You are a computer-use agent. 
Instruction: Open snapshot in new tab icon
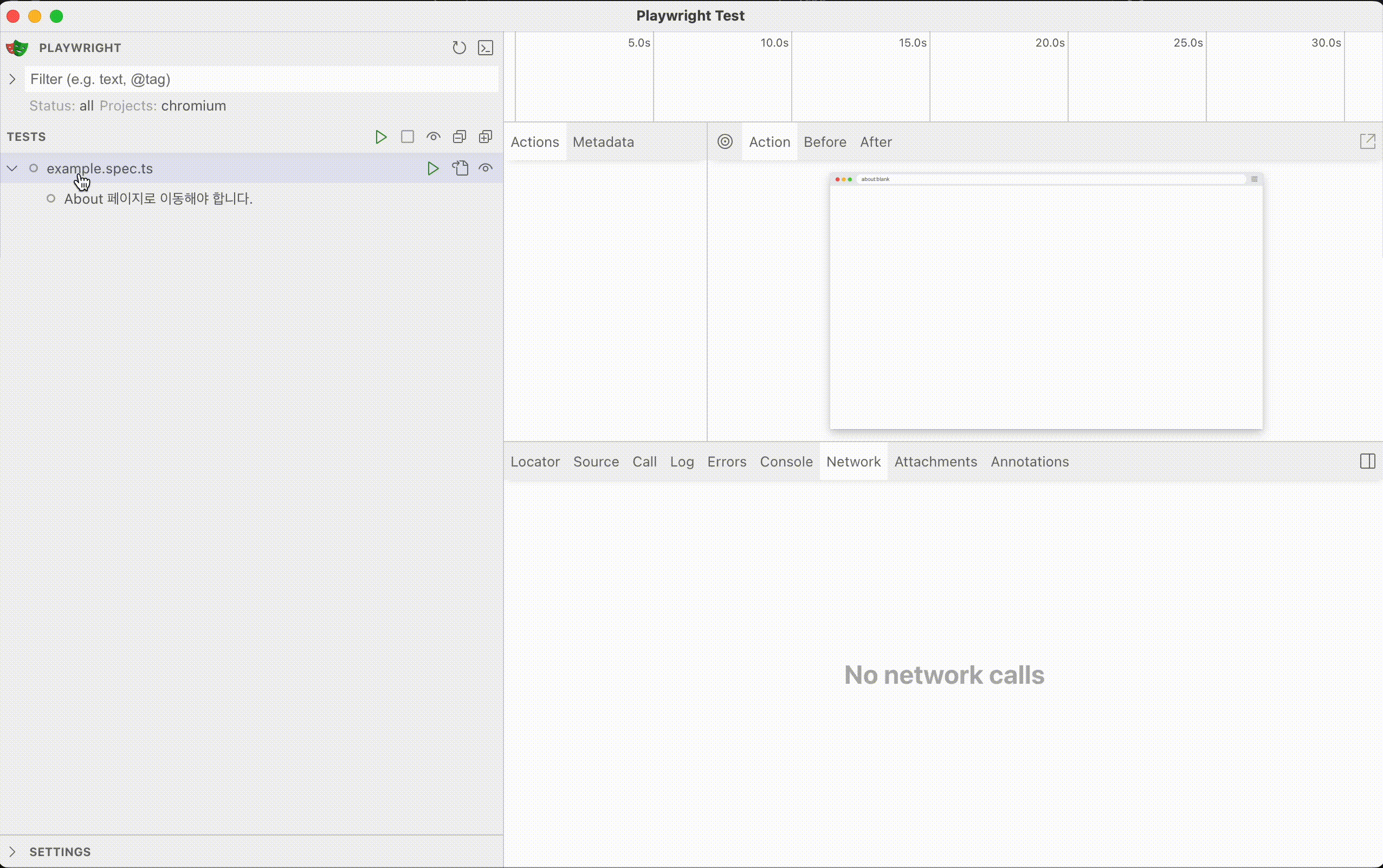pos(1367,142)
